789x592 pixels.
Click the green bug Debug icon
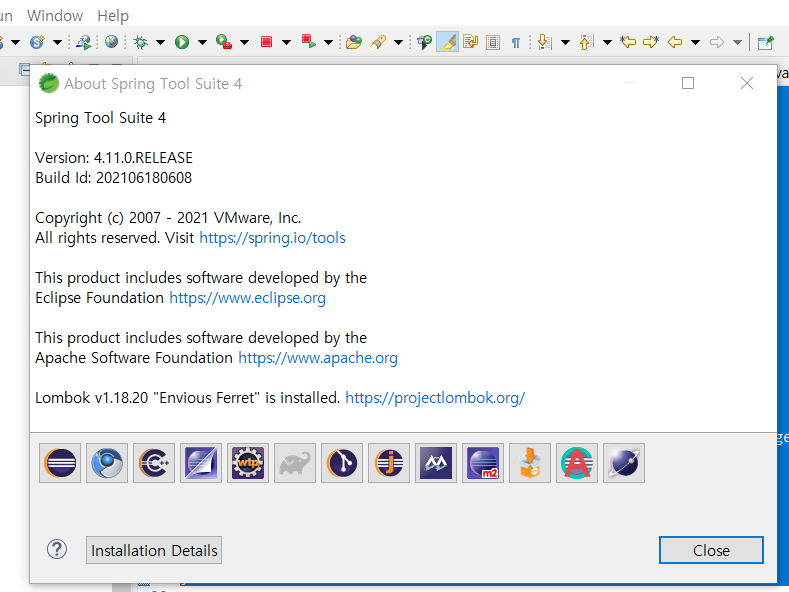coord(140,42)
